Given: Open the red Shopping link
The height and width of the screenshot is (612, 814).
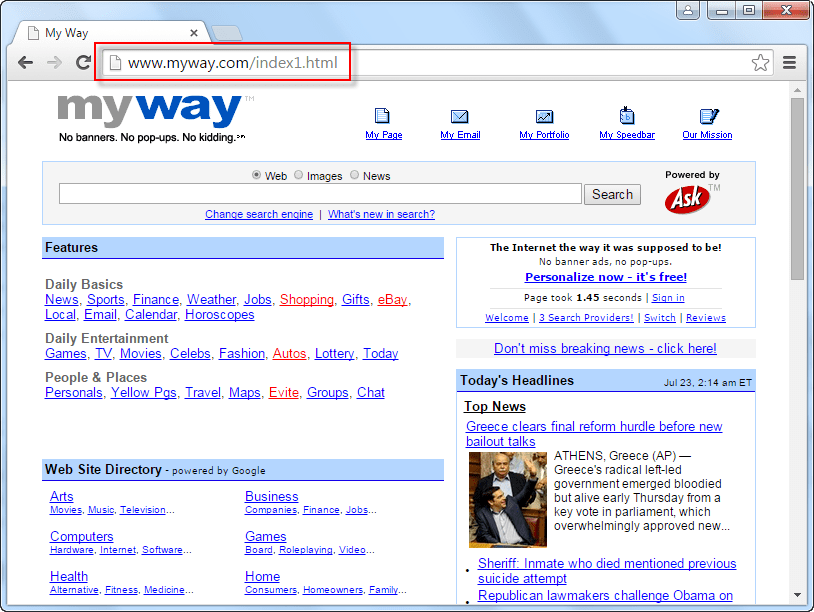Looking at the screenshot, I should 307,300.
